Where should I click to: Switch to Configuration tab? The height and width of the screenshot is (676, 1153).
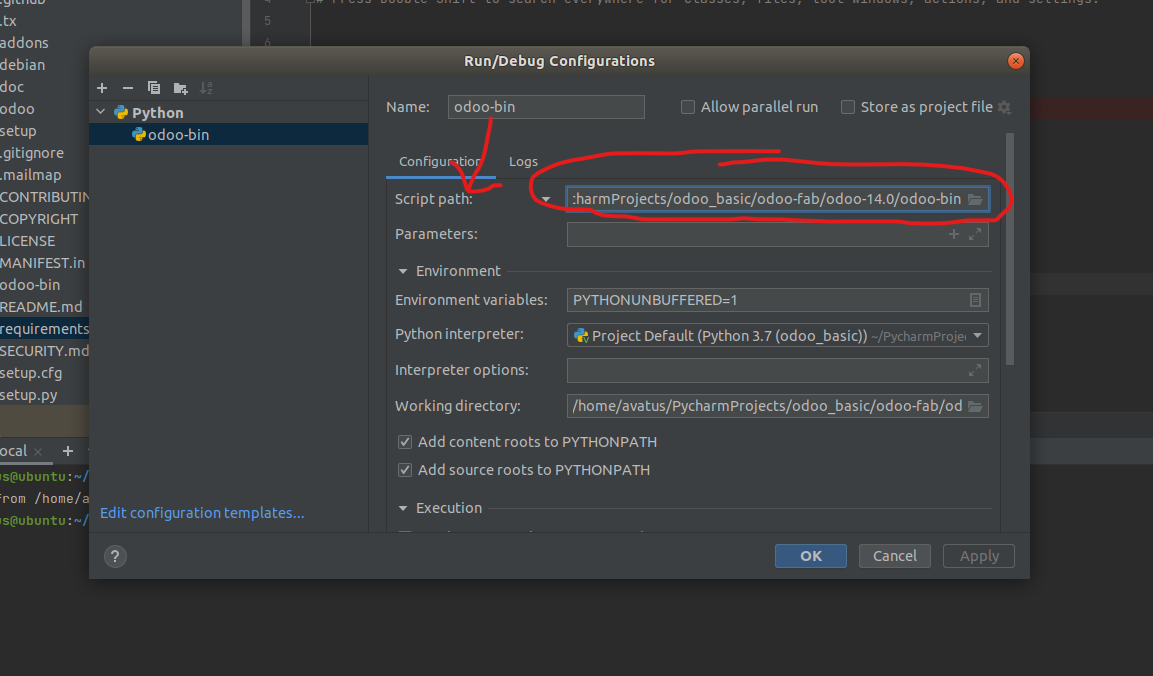[x=440, y=162]
